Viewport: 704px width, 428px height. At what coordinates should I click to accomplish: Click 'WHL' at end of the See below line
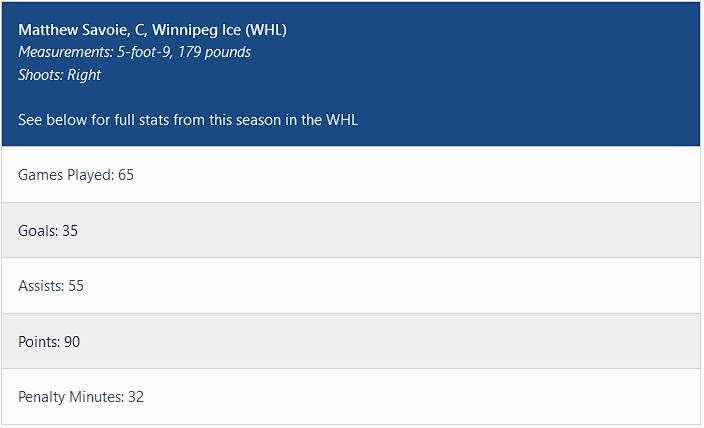(342, 120)
